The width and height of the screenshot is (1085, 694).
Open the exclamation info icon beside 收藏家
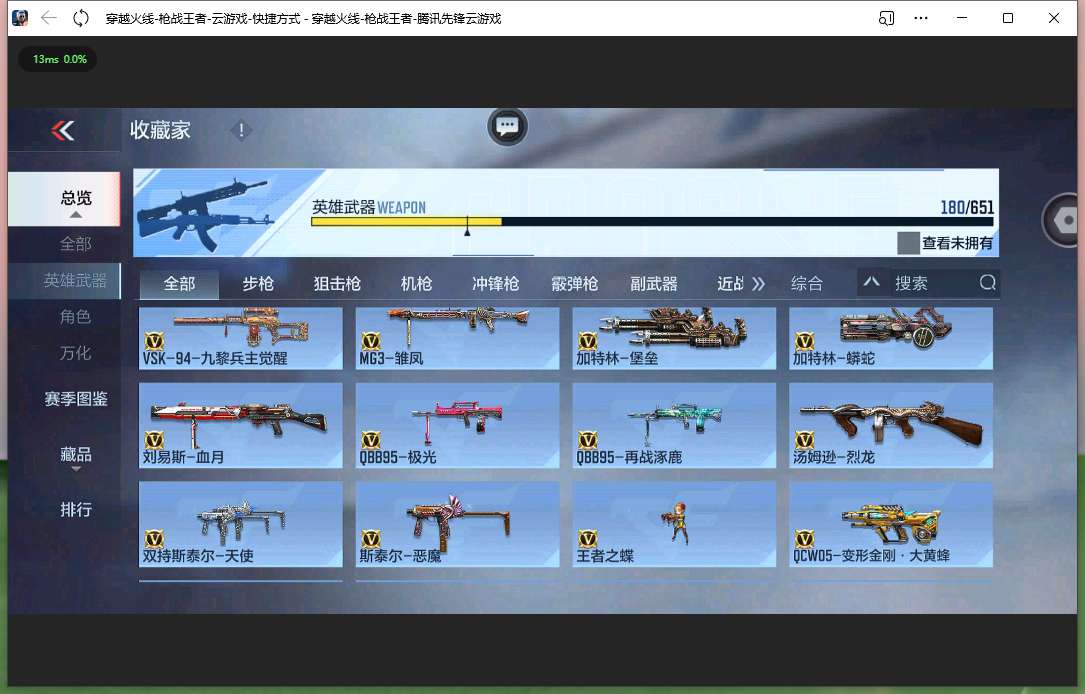pos(241,130)
